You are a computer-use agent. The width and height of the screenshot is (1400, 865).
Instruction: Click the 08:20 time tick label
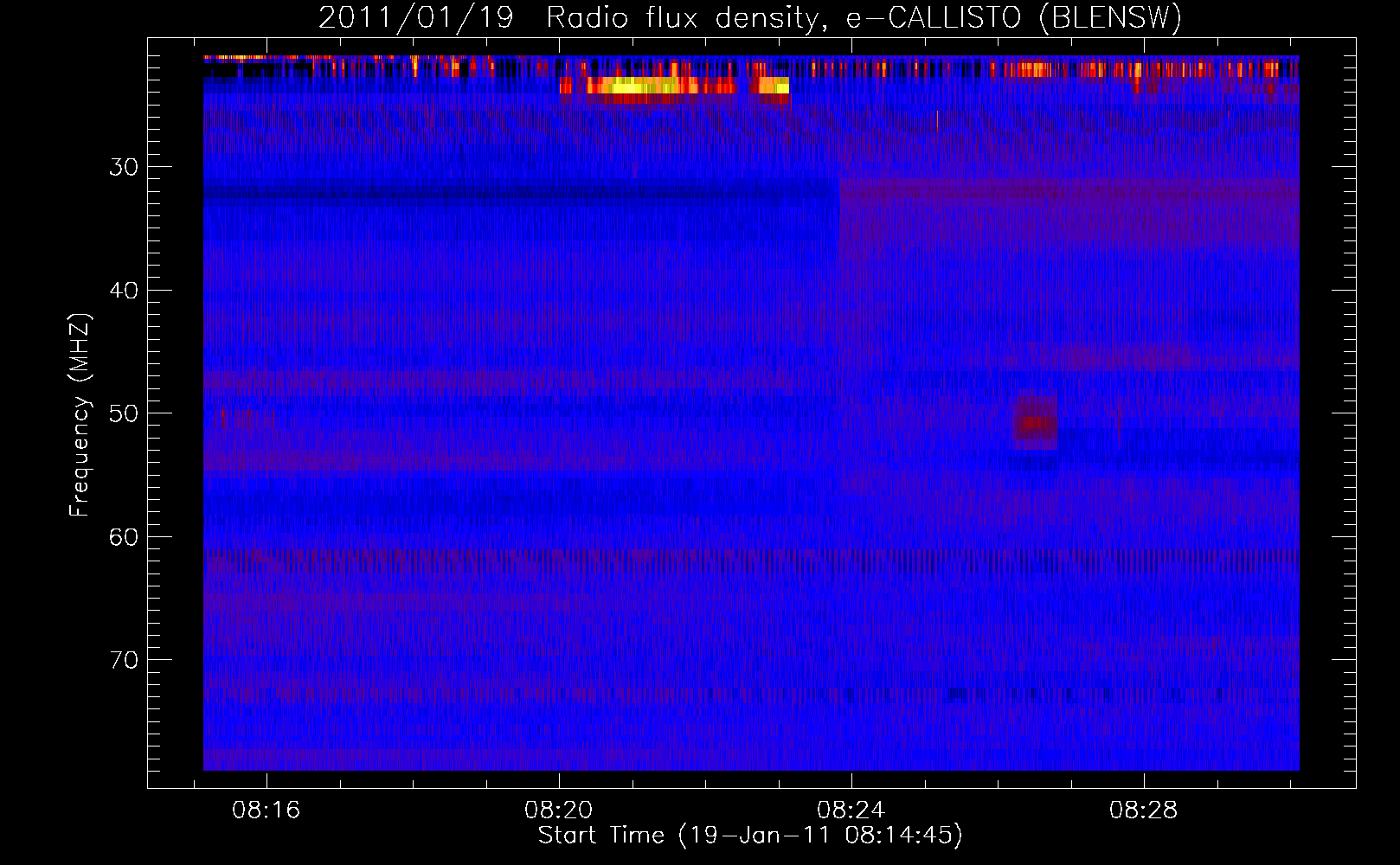559,811
